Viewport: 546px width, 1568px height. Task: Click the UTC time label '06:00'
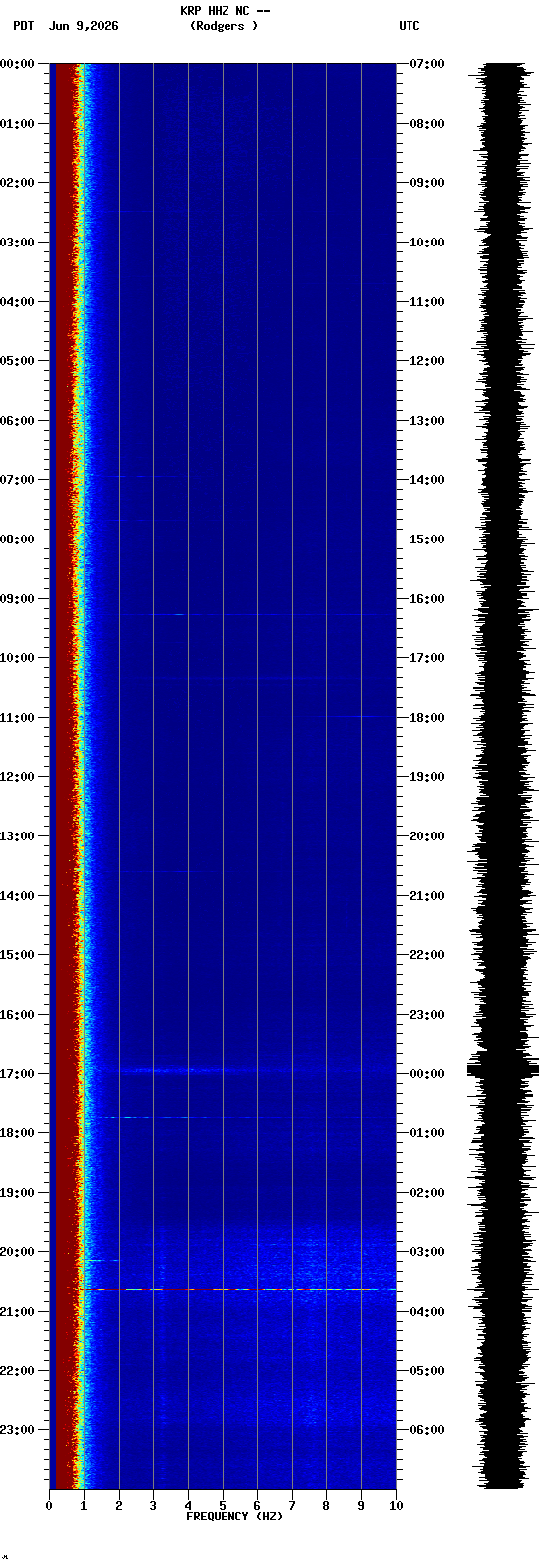[x=427, y=1430]
